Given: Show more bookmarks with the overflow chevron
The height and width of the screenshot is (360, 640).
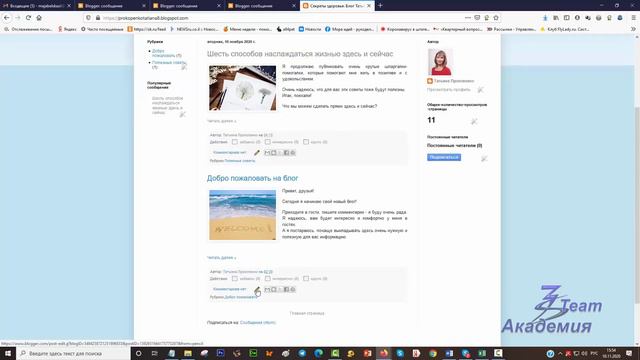Looking at the screenshot, I should pos(633,29).
